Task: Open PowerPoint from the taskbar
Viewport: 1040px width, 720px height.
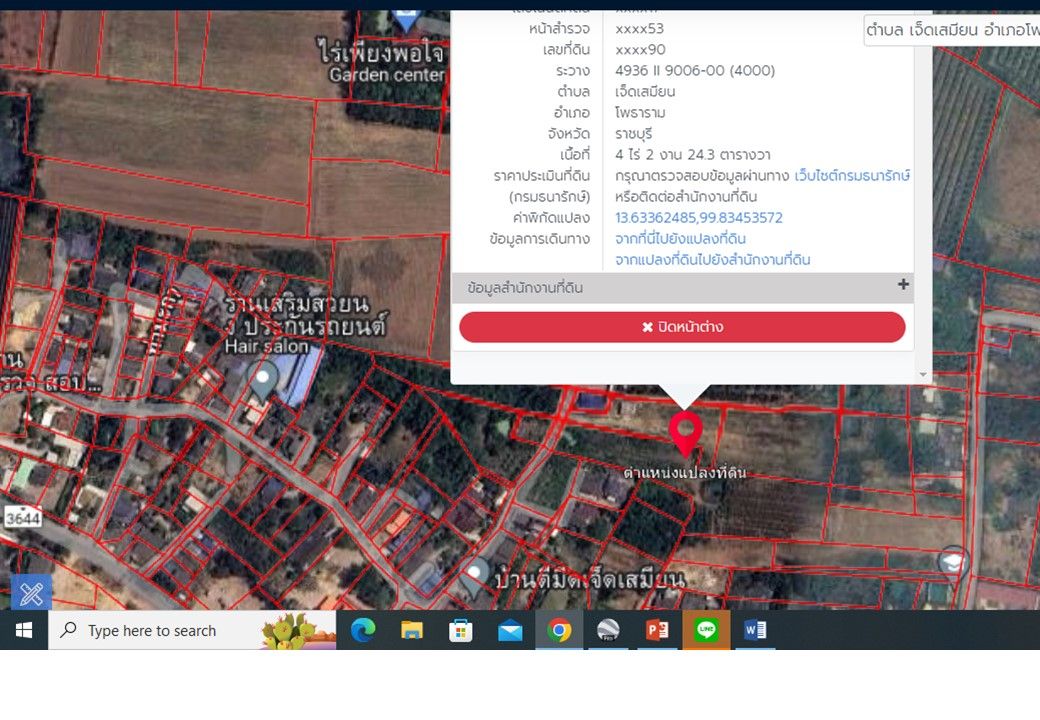Action: [657, 630]
